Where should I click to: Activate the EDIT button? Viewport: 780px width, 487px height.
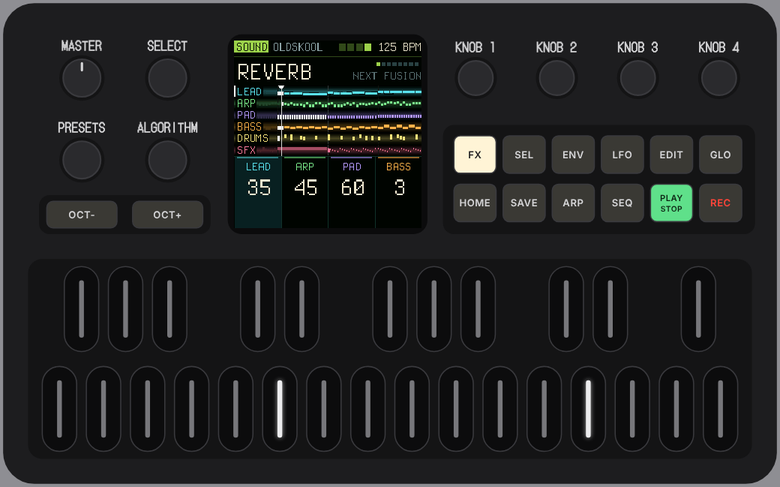coord(671,155)
